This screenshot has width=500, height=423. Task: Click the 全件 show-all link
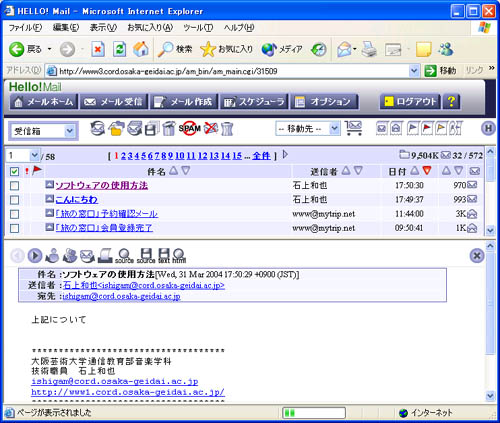[261, 156]
